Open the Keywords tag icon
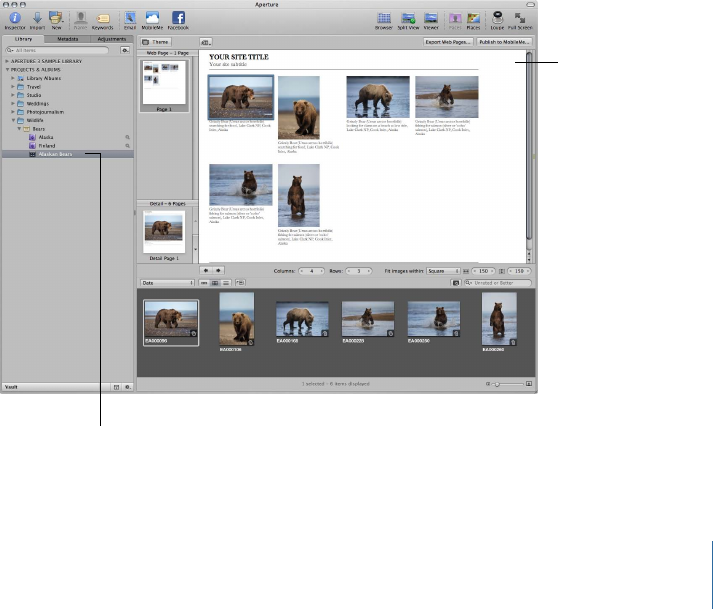 pyautogui.click(x=103, y=19)
